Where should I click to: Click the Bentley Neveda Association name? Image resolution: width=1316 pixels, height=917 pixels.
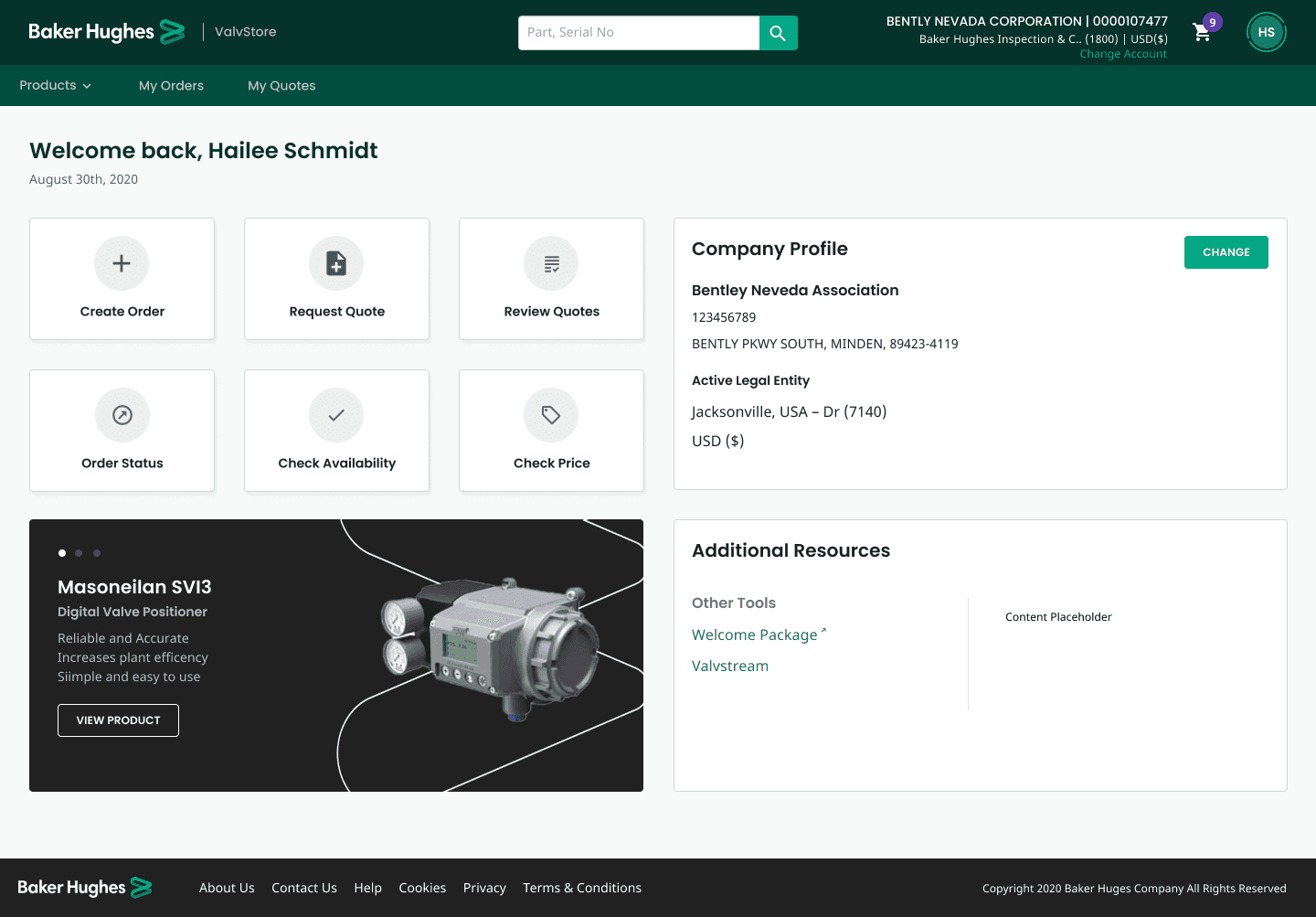tap(795, 290)
